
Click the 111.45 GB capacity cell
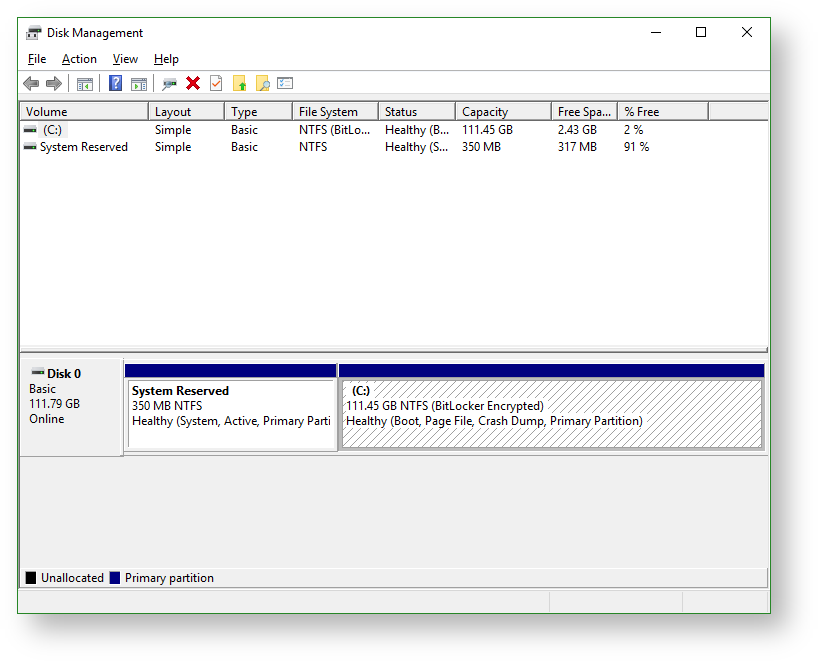[487, 130]
